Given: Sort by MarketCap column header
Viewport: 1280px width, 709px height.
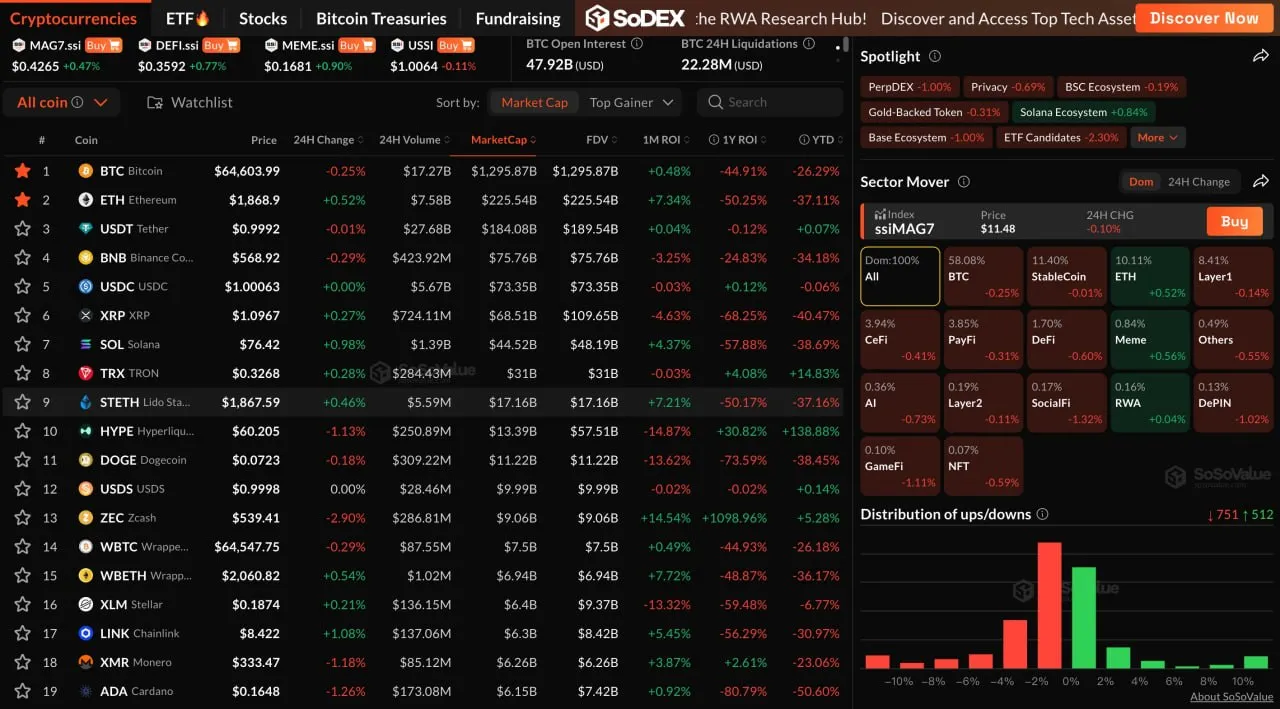Looking at the screenshot, I should (503, 140).
